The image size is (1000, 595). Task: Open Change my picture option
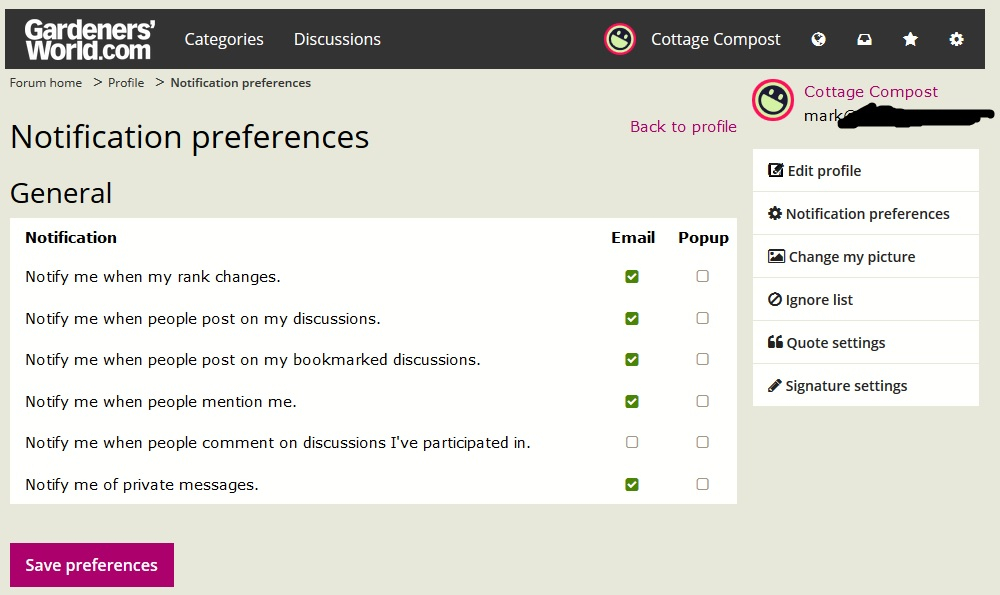pos(865,256)
